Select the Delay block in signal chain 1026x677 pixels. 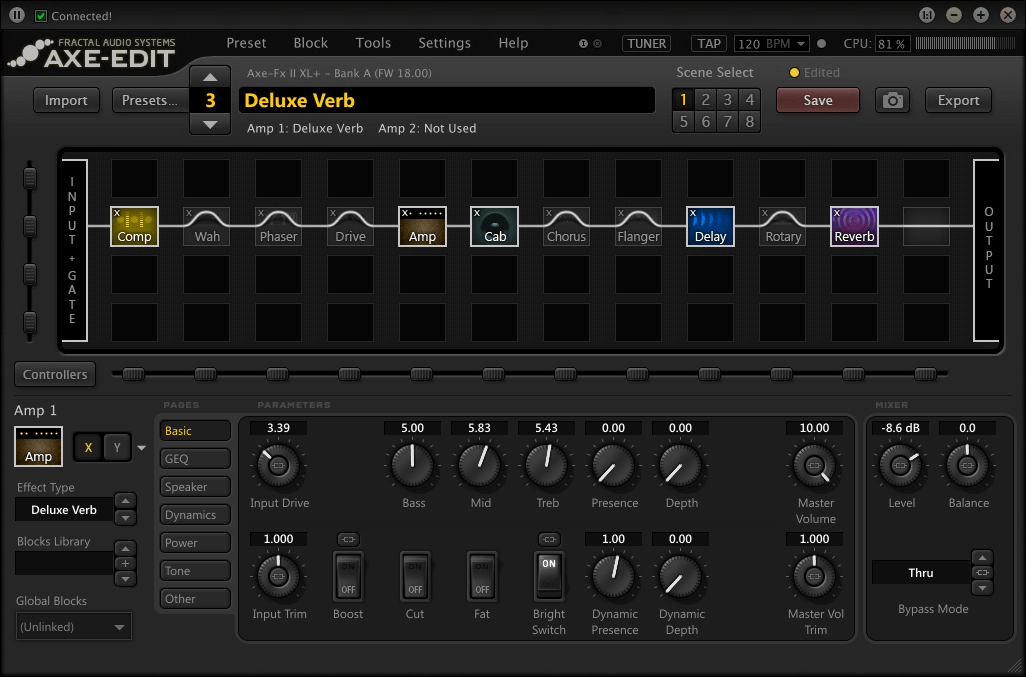tap(710, 226)
